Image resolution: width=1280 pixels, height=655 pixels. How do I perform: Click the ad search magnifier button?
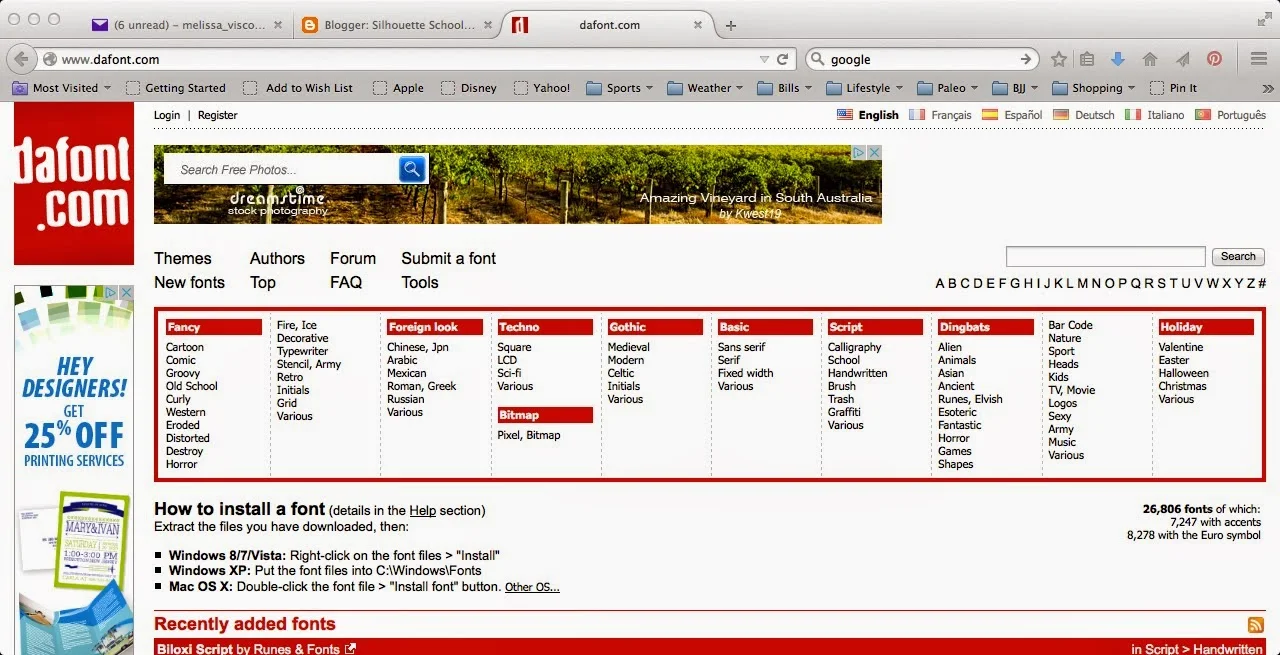(412, 169)
